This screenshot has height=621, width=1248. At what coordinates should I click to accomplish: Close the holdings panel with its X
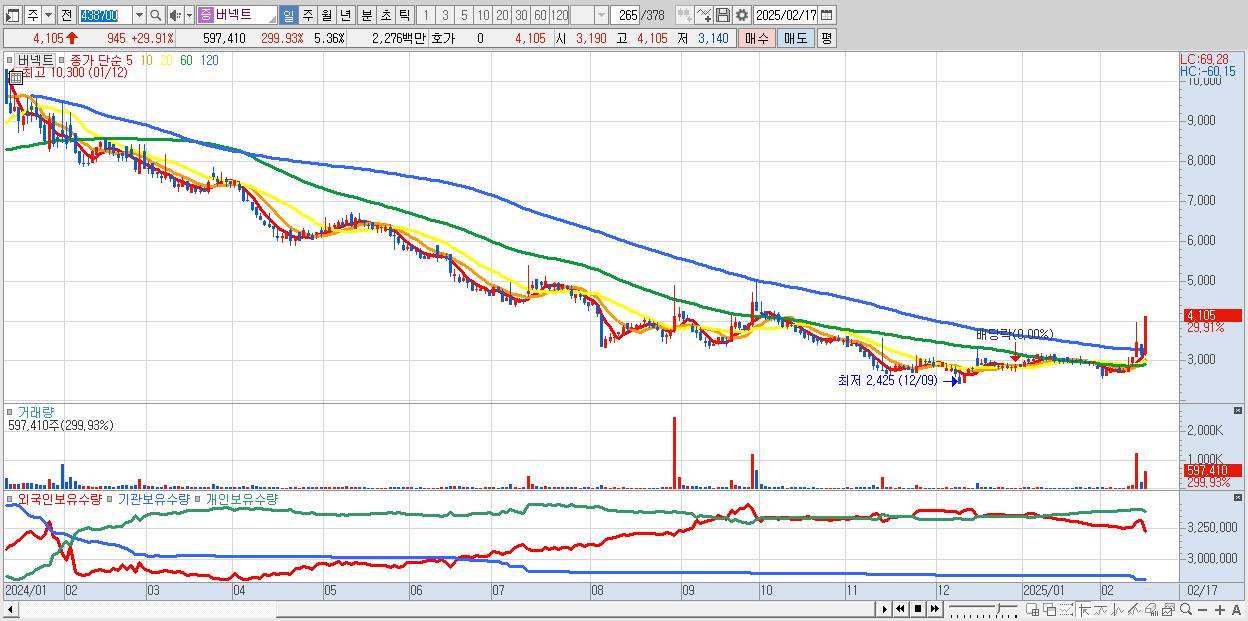(x=1239, y=497)
